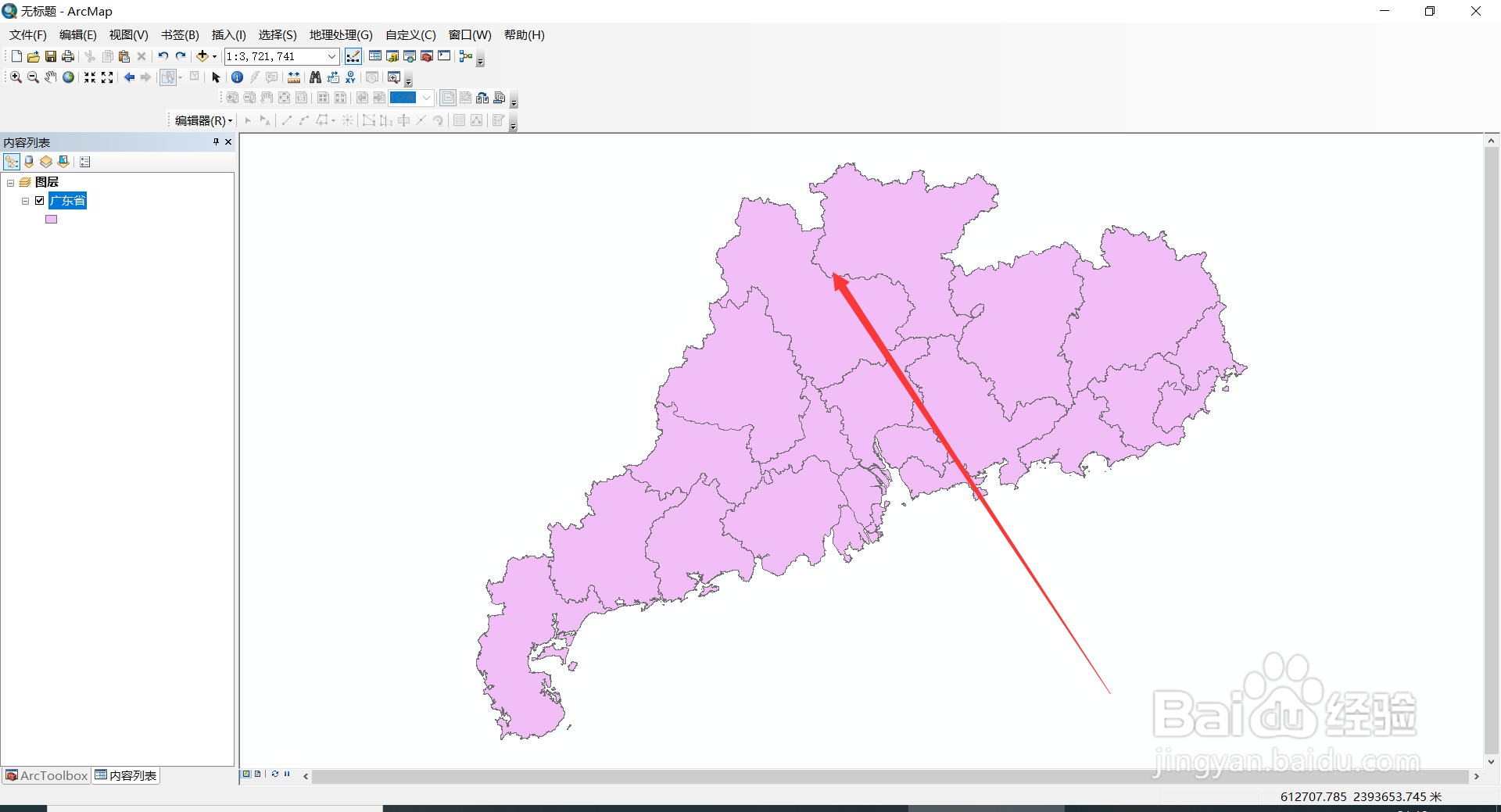
Task: Open the Add Data dropdown arrow
Action: pyautogui.click(x=214, y=56)
